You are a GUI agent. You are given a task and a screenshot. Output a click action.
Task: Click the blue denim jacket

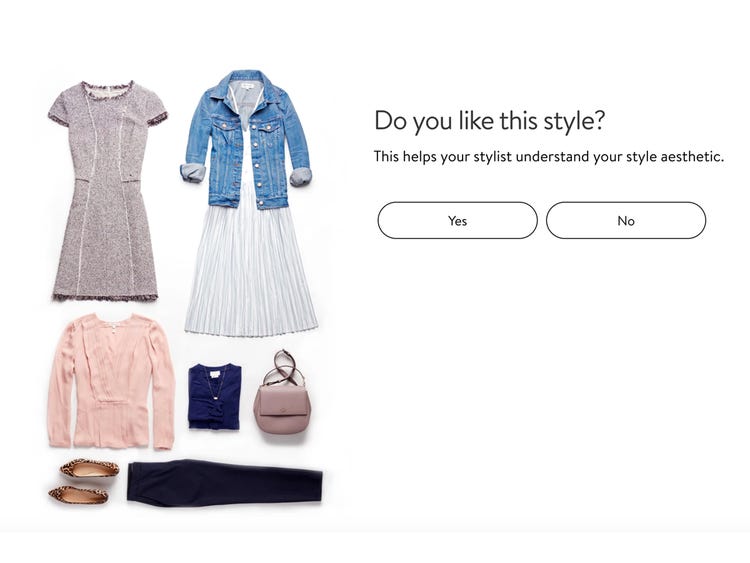246,140
